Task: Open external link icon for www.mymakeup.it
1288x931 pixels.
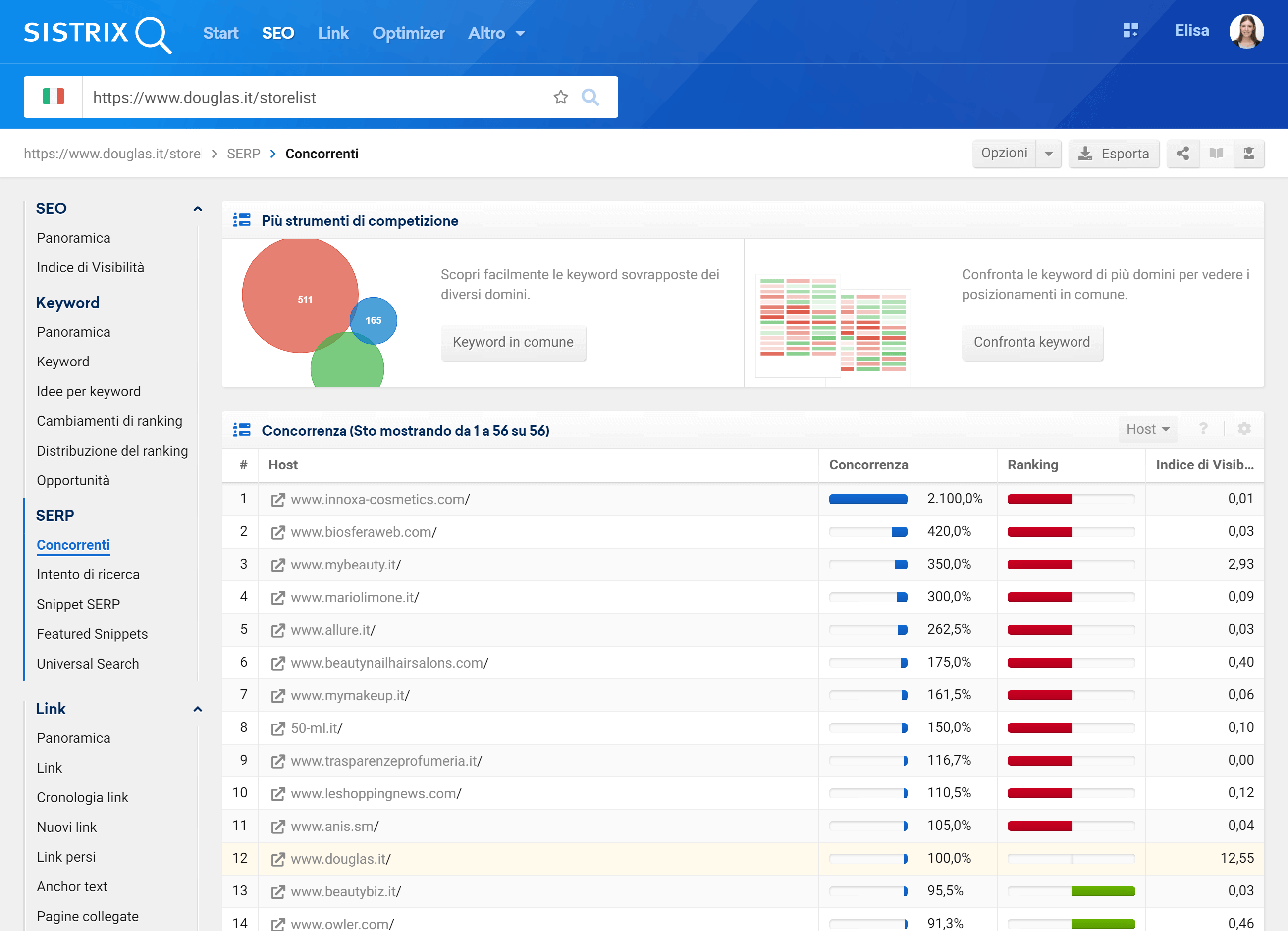Action: tap(278, 696)
